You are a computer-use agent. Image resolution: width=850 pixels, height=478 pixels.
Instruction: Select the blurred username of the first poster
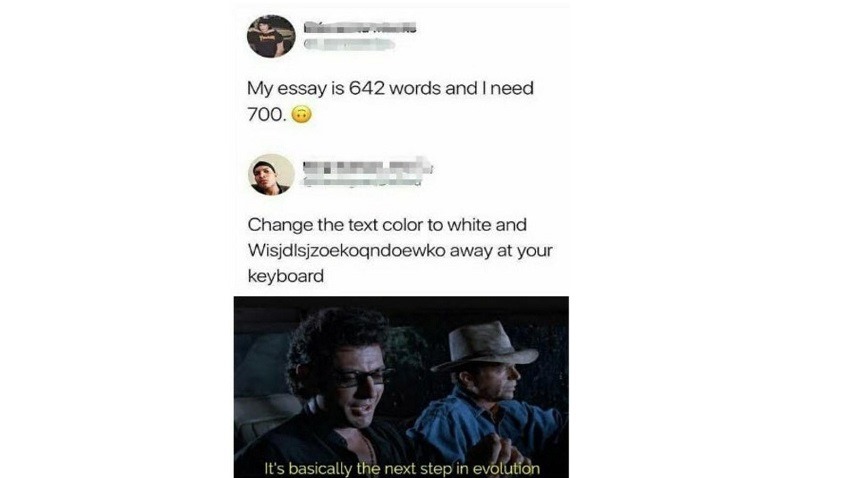point(359,27)
